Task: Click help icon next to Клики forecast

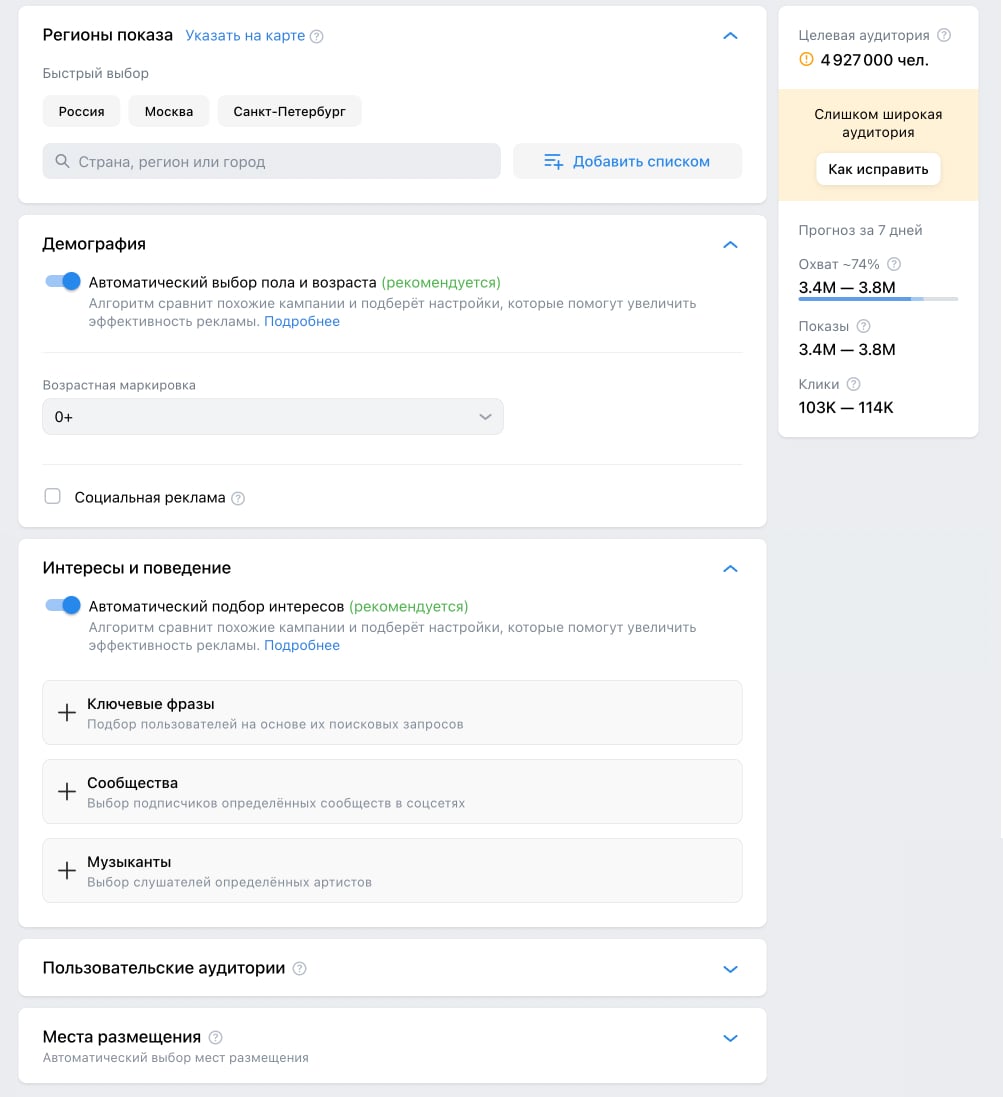Action: 854,383
